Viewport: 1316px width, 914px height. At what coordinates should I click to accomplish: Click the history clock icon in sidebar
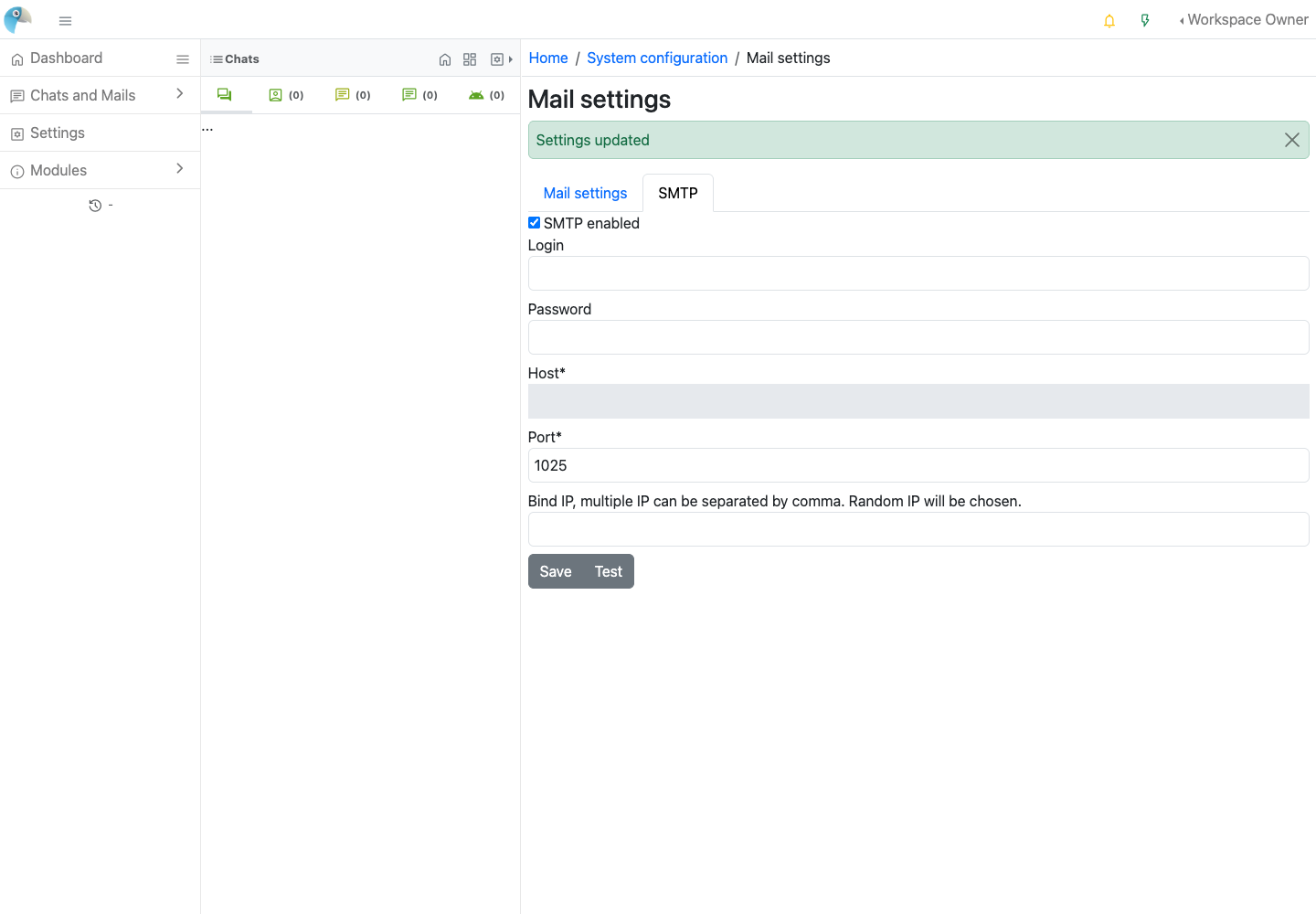[x=95, y=206]
